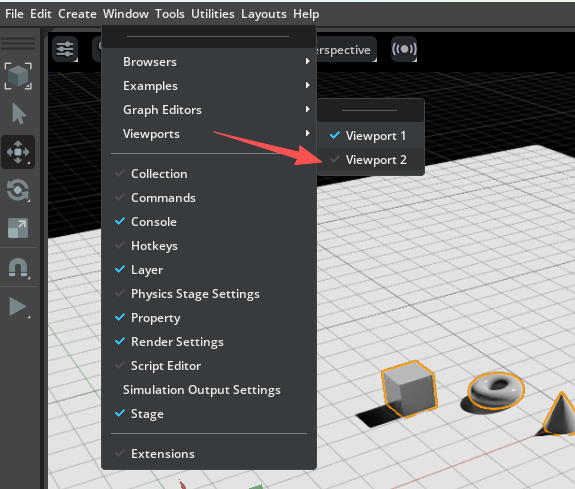Enable the Physics Stage Settings window
The height and width of the screenshot is (489, 575).
209,294
